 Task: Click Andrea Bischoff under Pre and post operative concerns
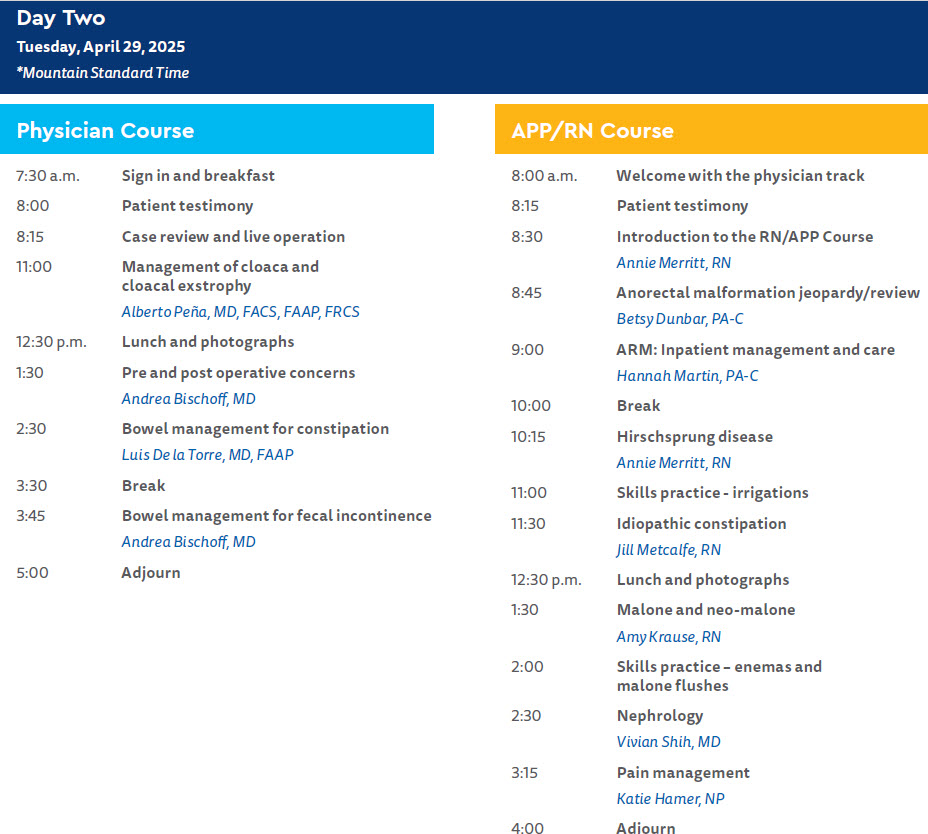(x=188, y=399)
